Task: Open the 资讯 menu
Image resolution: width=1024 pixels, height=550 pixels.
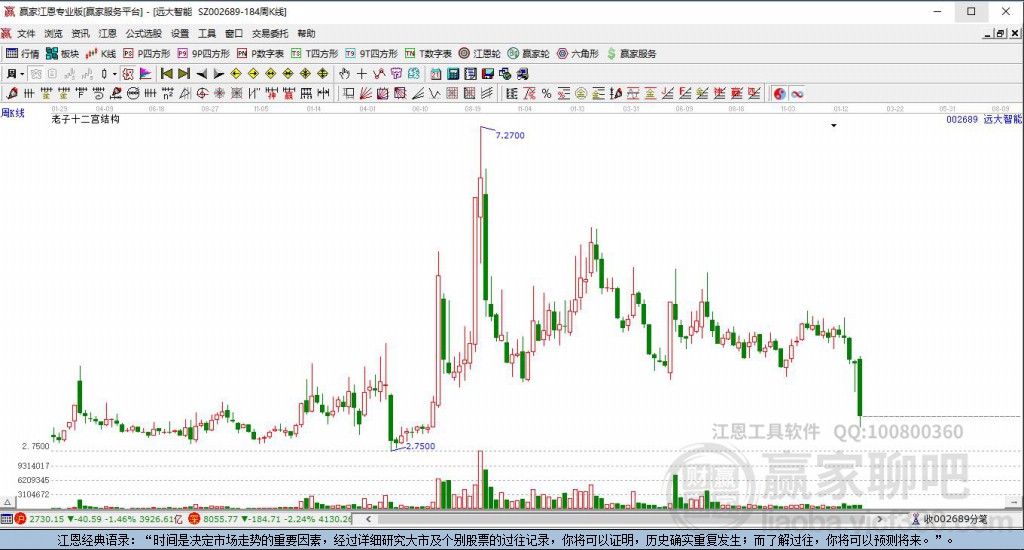Action: click(80, 33)
